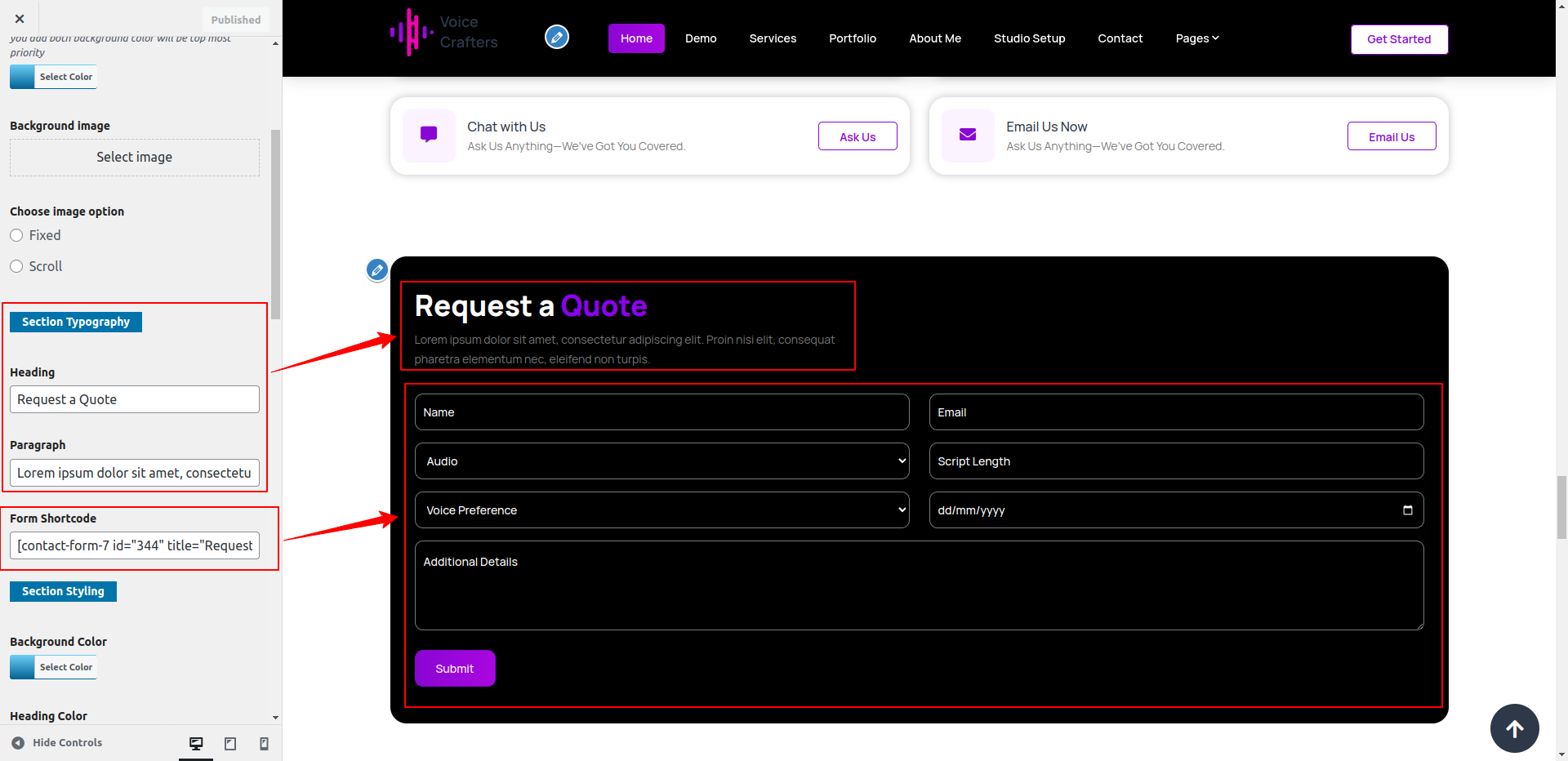Click the header edit pencil icon
The height and width of the screenshot is (761, 1568).
(x=557, y=37)
